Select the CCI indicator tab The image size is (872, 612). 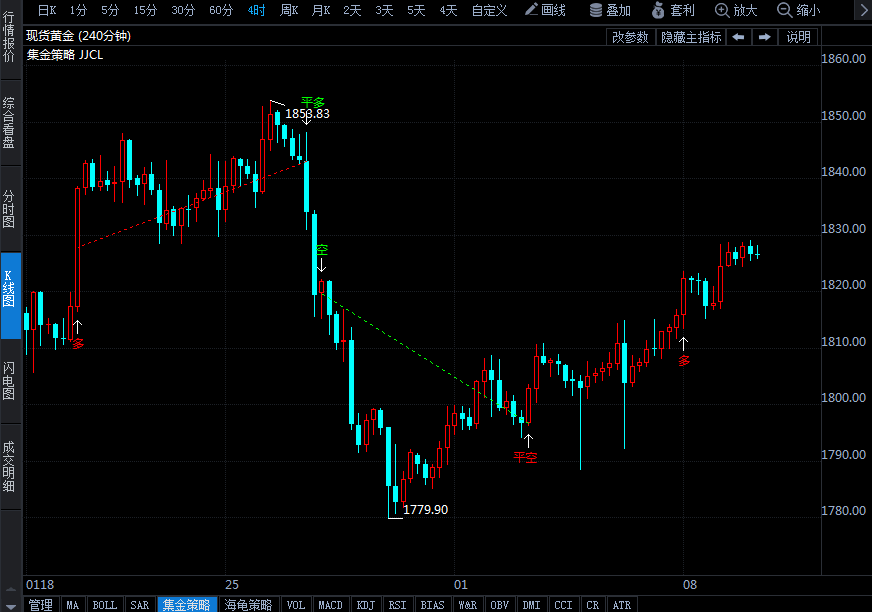[563, 605]
